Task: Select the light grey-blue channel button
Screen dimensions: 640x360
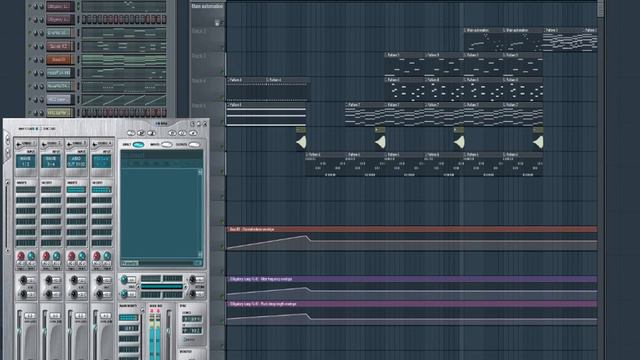Action: [x=60, y=99]
